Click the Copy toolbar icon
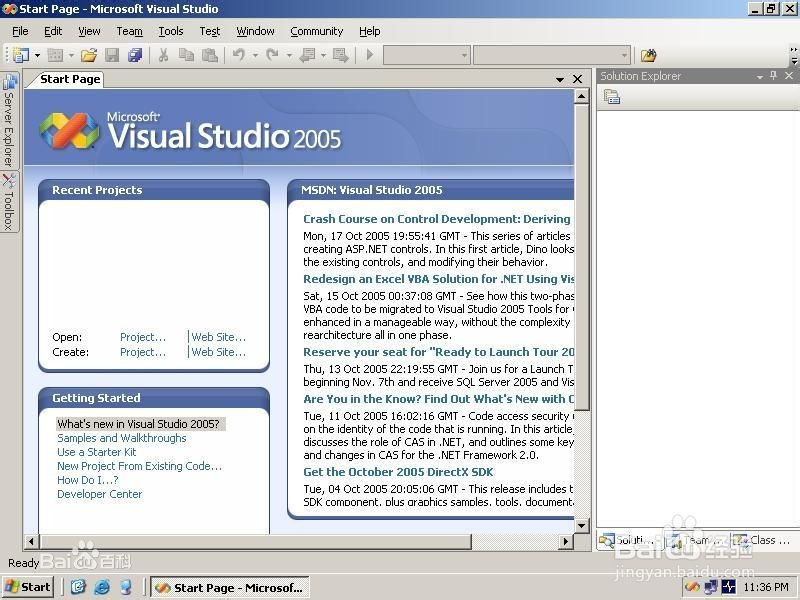The height and width of the screenshot is (600, 800). click(x=186, y=55)
